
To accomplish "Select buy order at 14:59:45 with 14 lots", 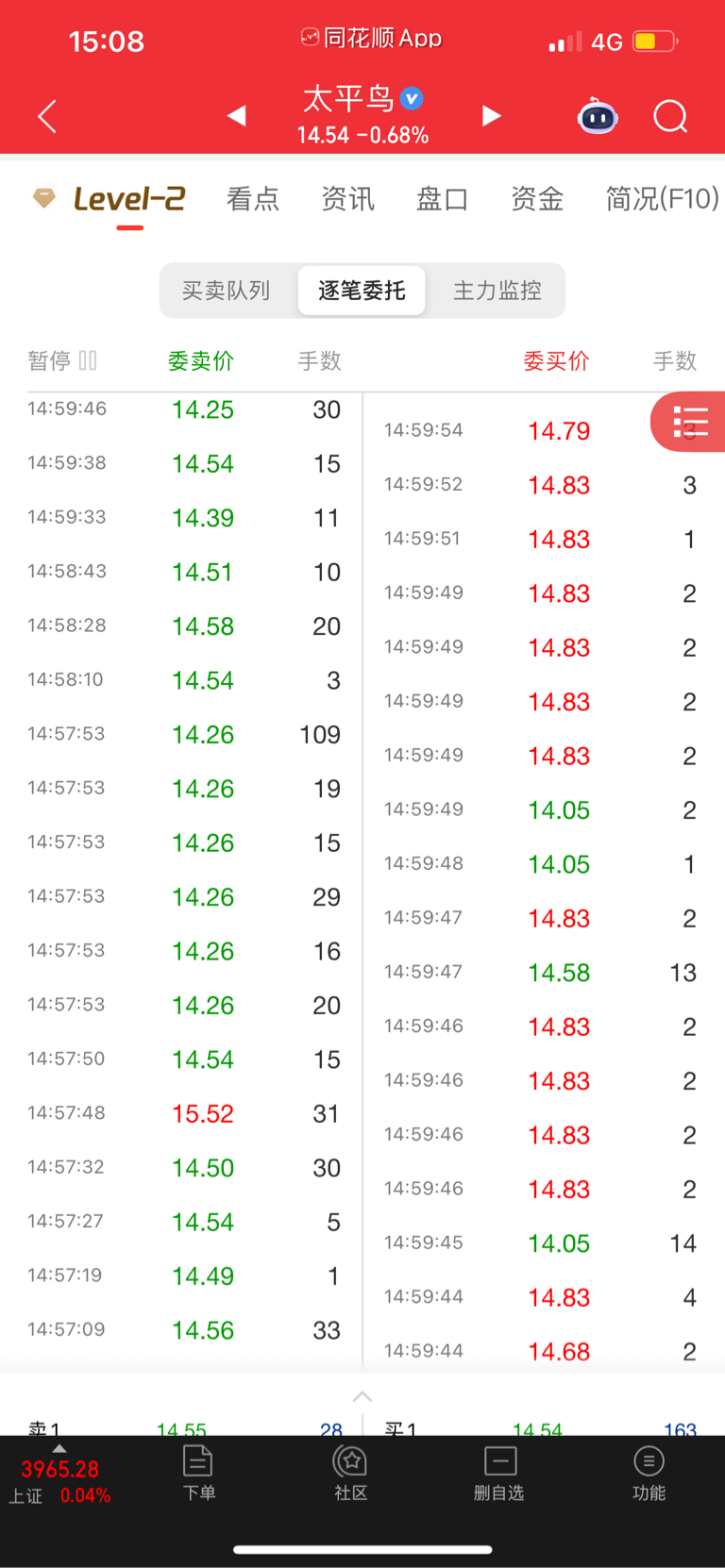I will [x=540, y=1243].
